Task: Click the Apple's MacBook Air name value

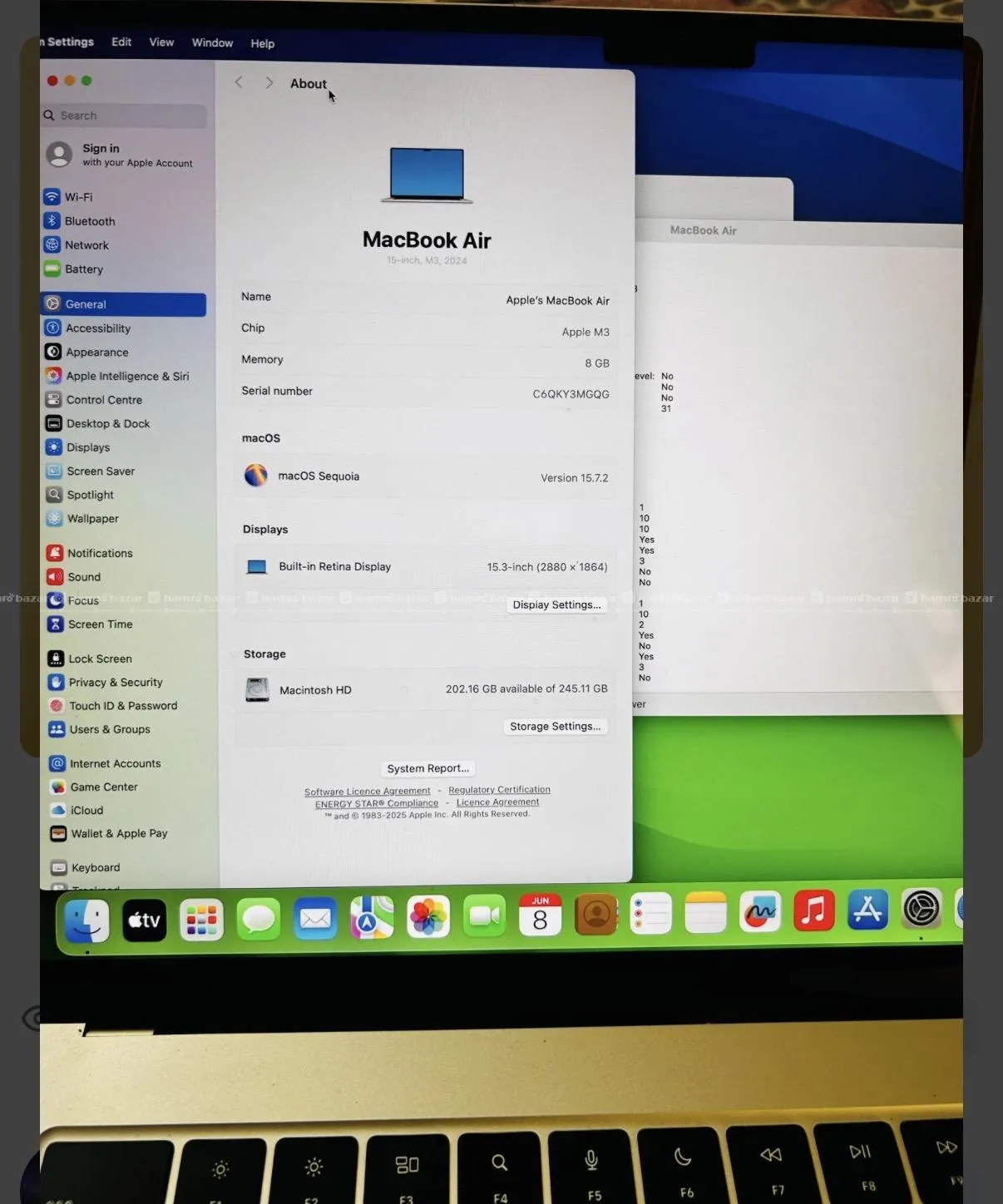Action: (557, 301)
